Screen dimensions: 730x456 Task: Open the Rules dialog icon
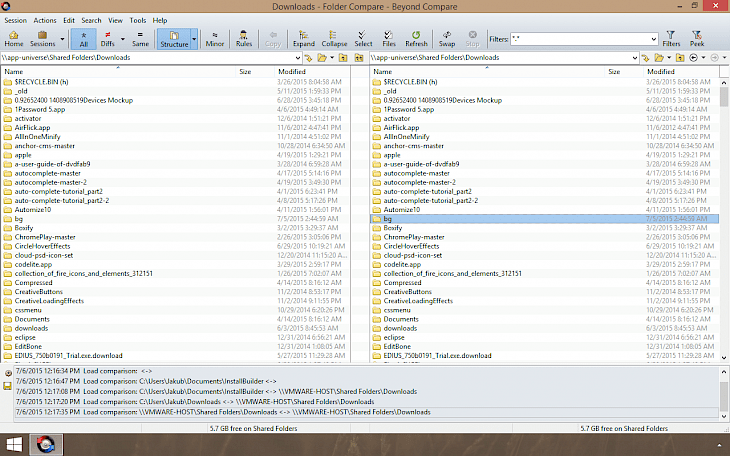[x=243, y=39]
